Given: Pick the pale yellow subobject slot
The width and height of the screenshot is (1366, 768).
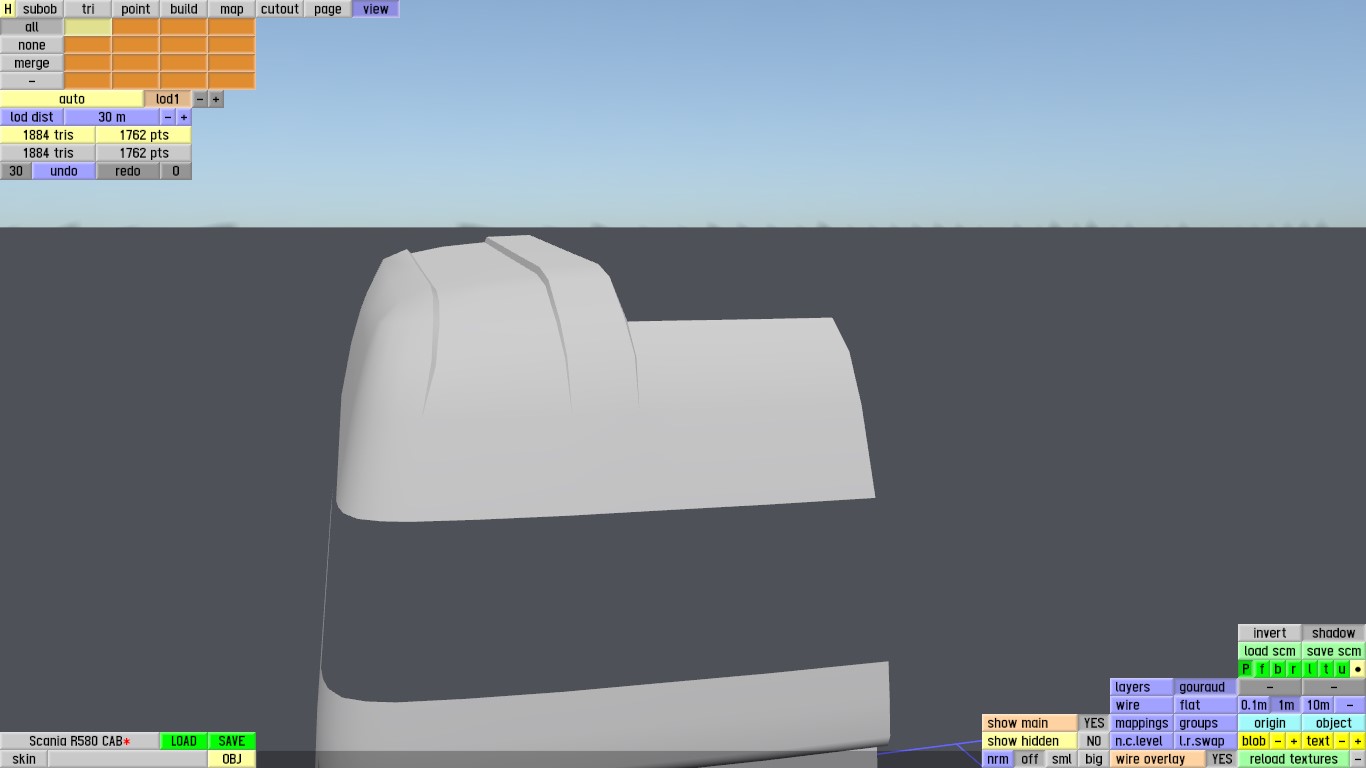Looking at the screenshot, I should point(88,27).
